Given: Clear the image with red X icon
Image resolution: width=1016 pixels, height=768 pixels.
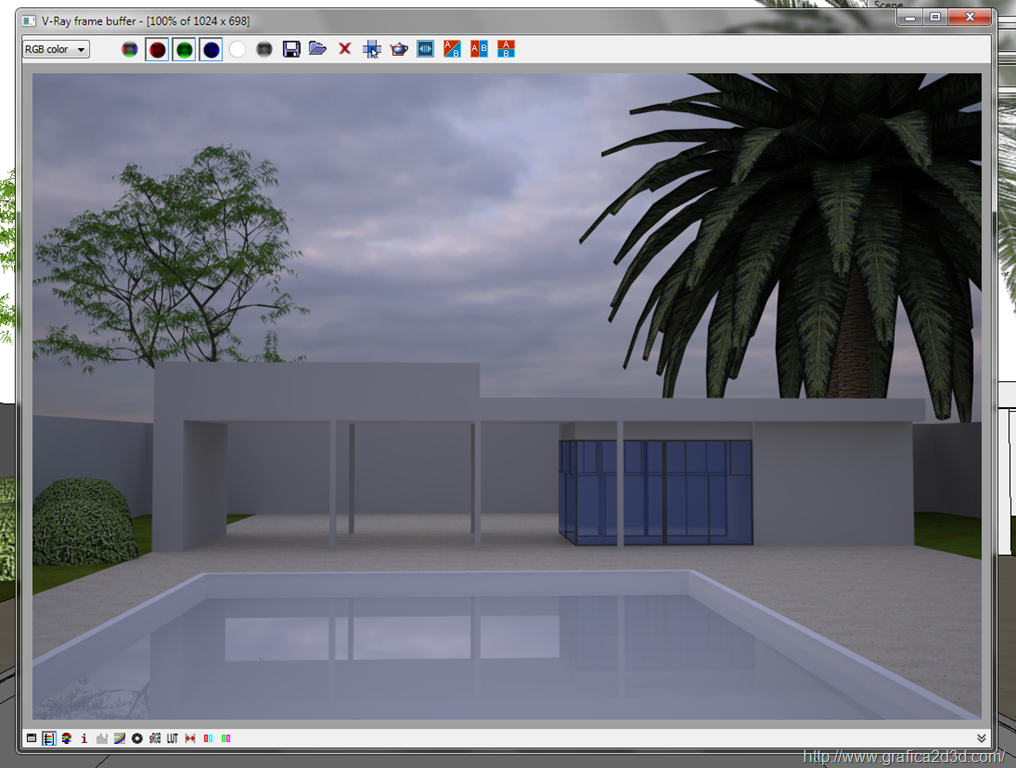Looking at the screenshot, I should pyautogui.click(x=345, y=48).
